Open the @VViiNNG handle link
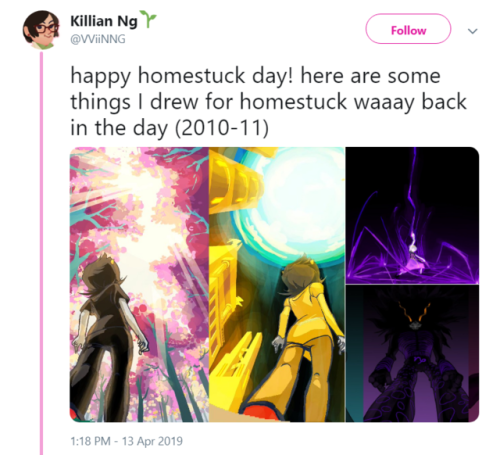 tap(98, 39)
